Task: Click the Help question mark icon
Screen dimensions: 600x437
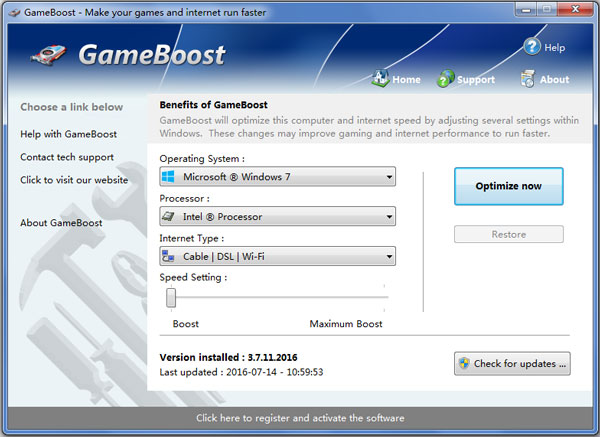Action: coord(532,47)
